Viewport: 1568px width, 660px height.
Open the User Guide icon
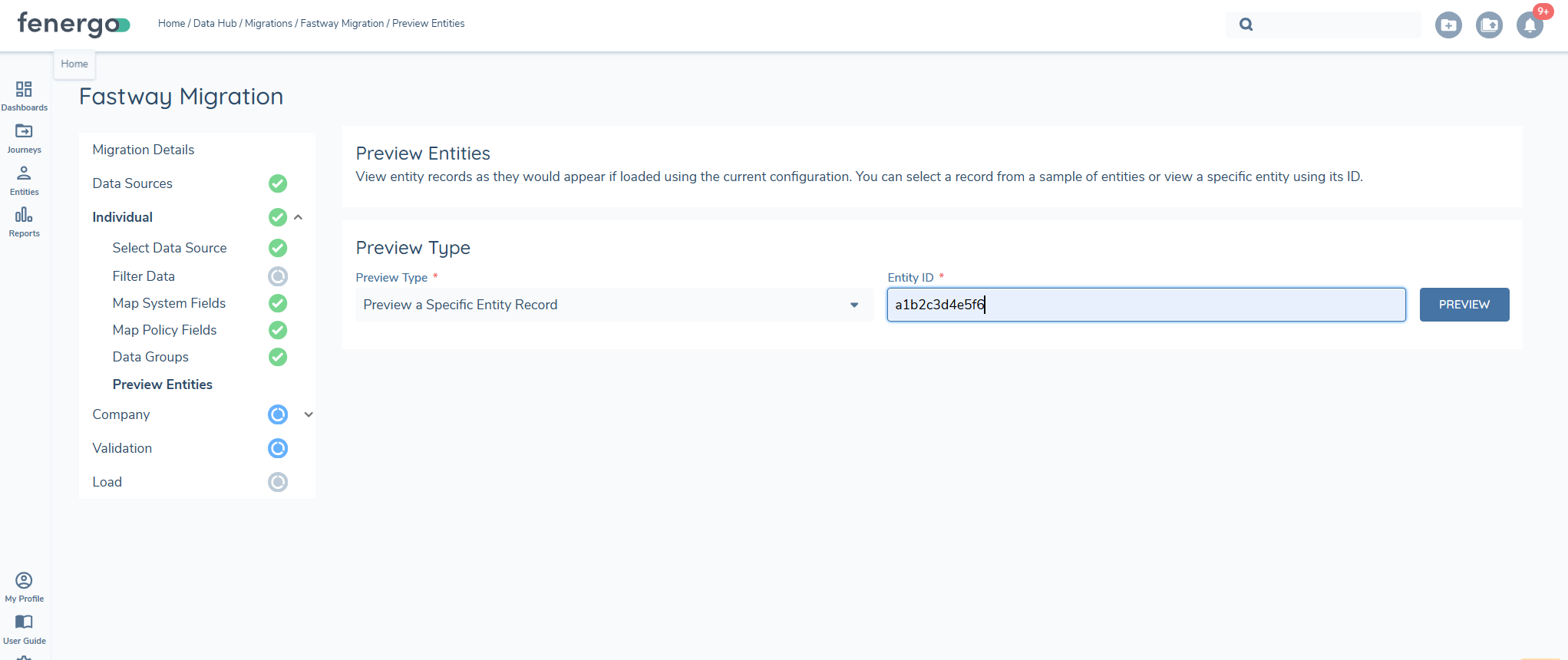pyautogui.click(x=24, y=629)
